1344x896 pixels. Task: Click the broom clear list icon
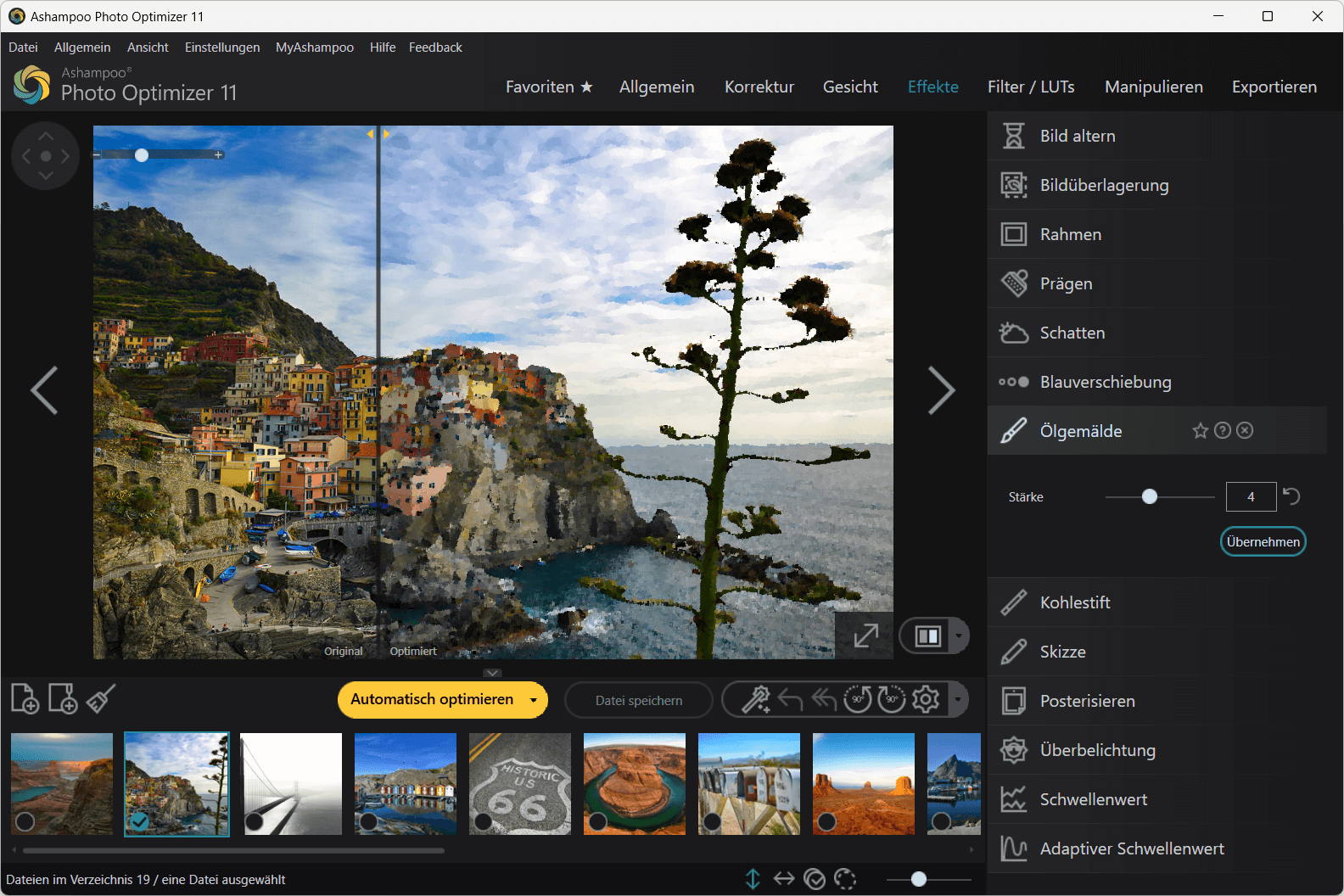[100, 699]
